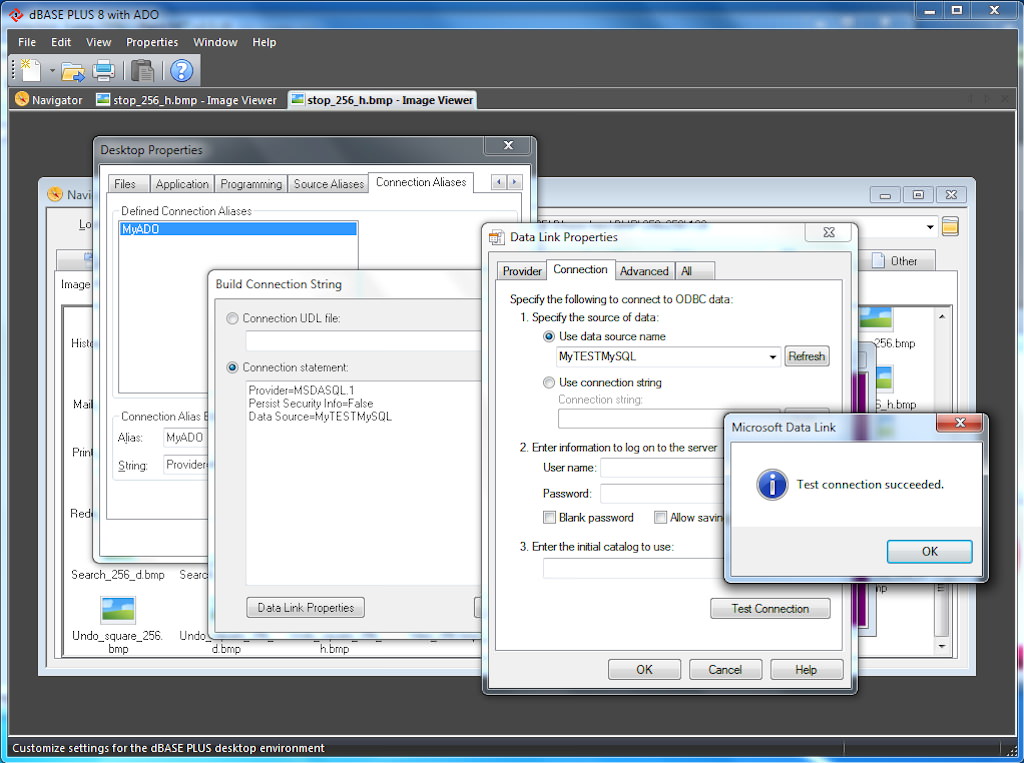Open the dropdown arrow in the Navigator window
This screenshot has width=1024, height=763.
coord(930,227)
